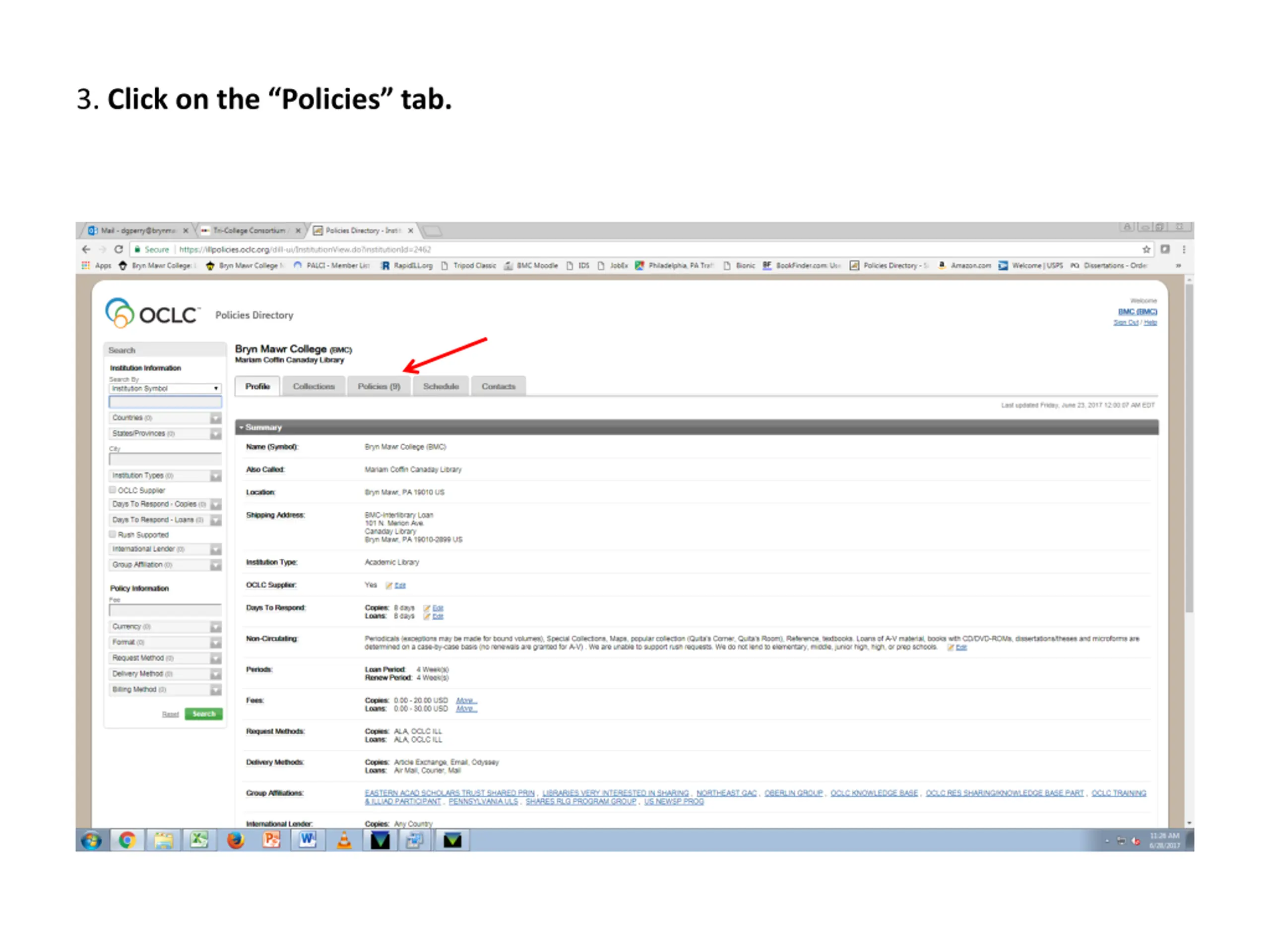Expand the Group Affiliation dropdown

pos(215,565)
